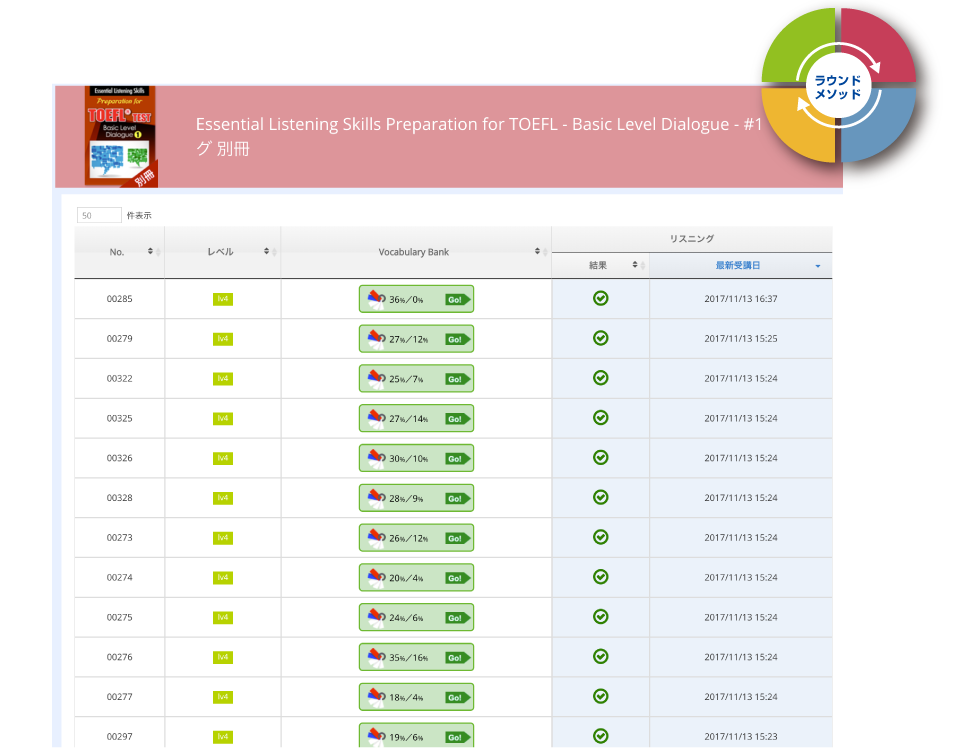Open Vocabulary Bank 26%/12% for 00273

[416, 538]
